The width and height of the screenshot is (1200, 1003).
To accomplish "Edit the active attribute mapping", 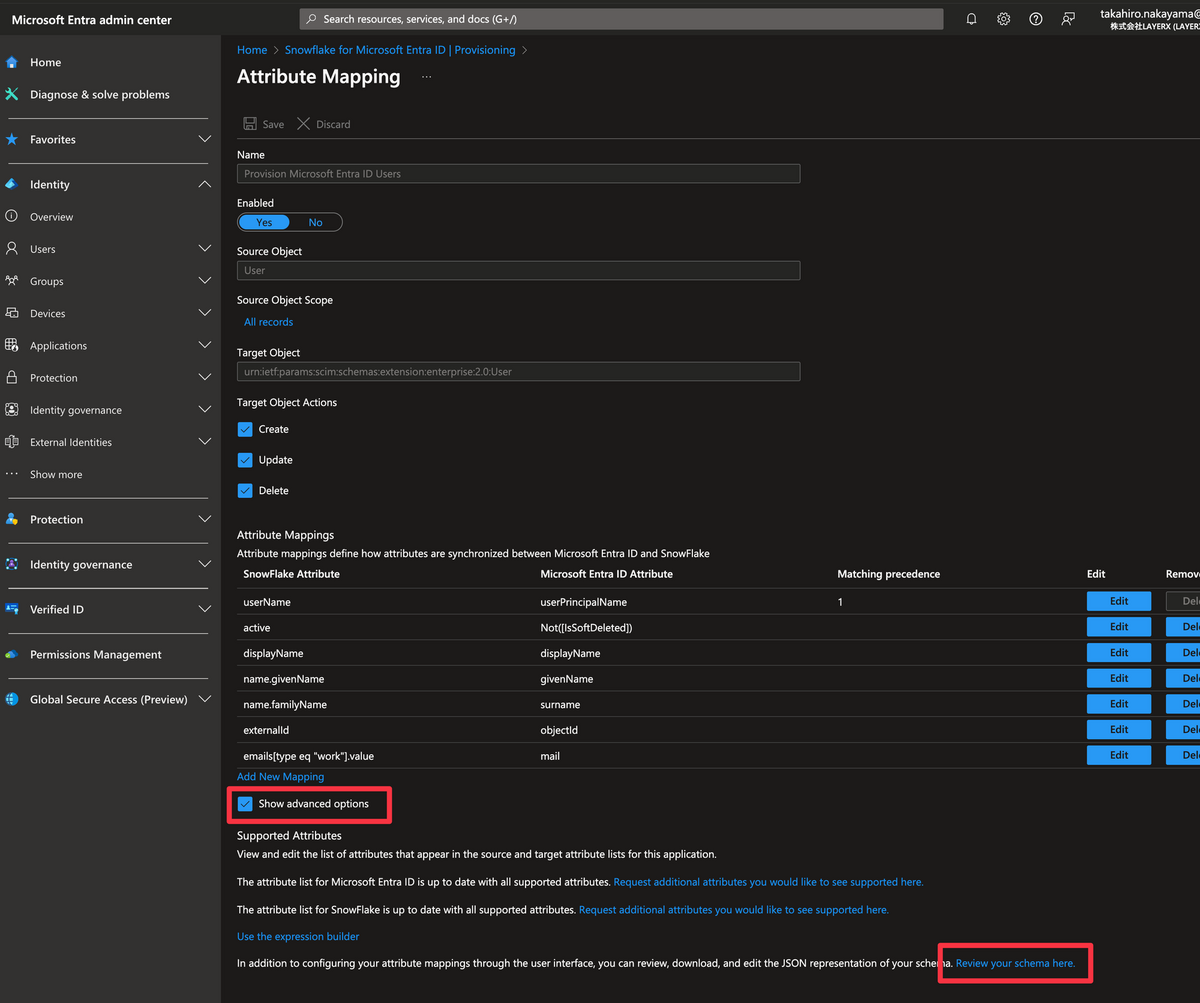I will coord(1119,627).
